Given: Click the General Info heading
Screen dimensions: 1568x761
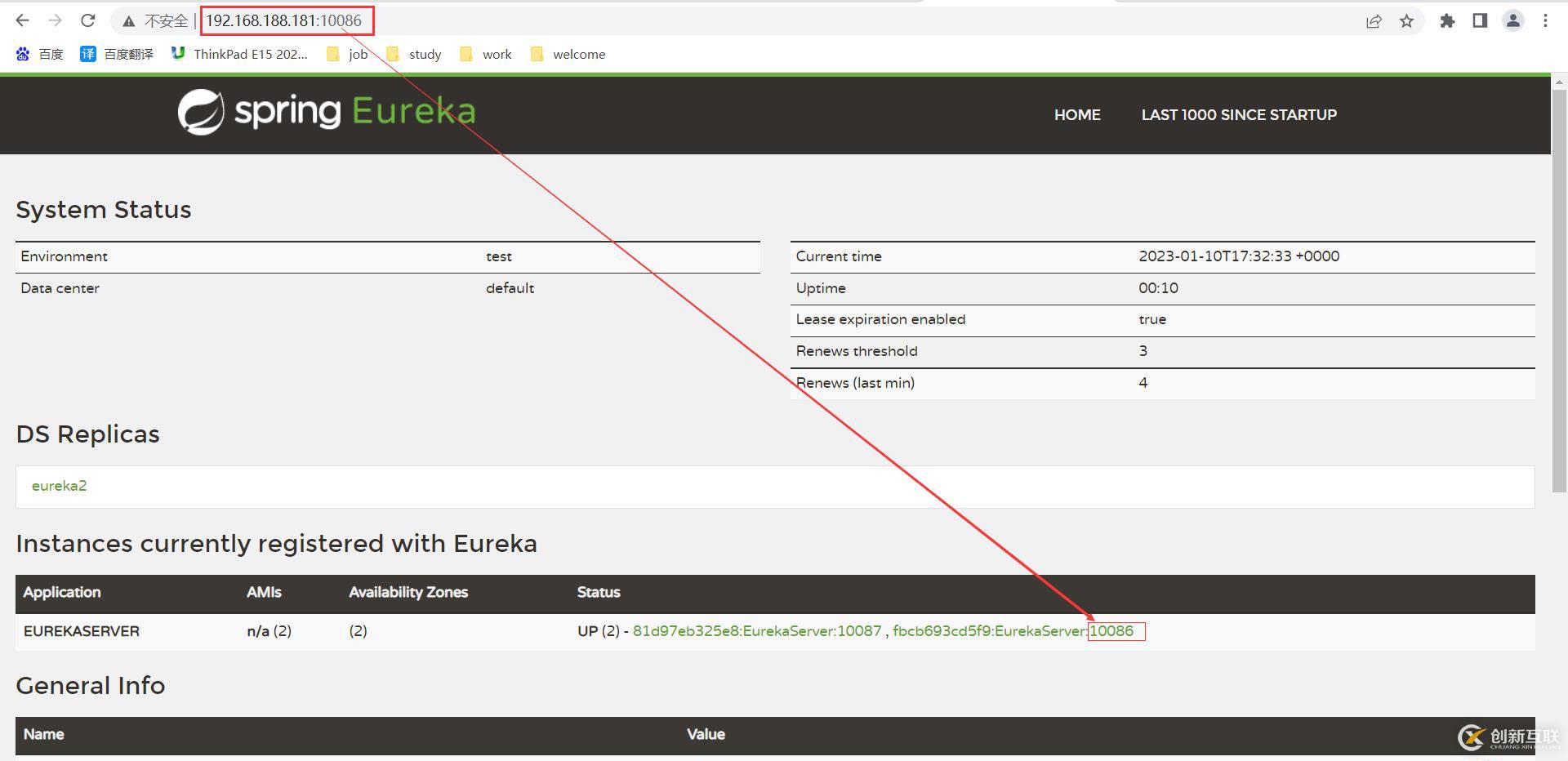Looking at the screenshot, I should point(91,686).
